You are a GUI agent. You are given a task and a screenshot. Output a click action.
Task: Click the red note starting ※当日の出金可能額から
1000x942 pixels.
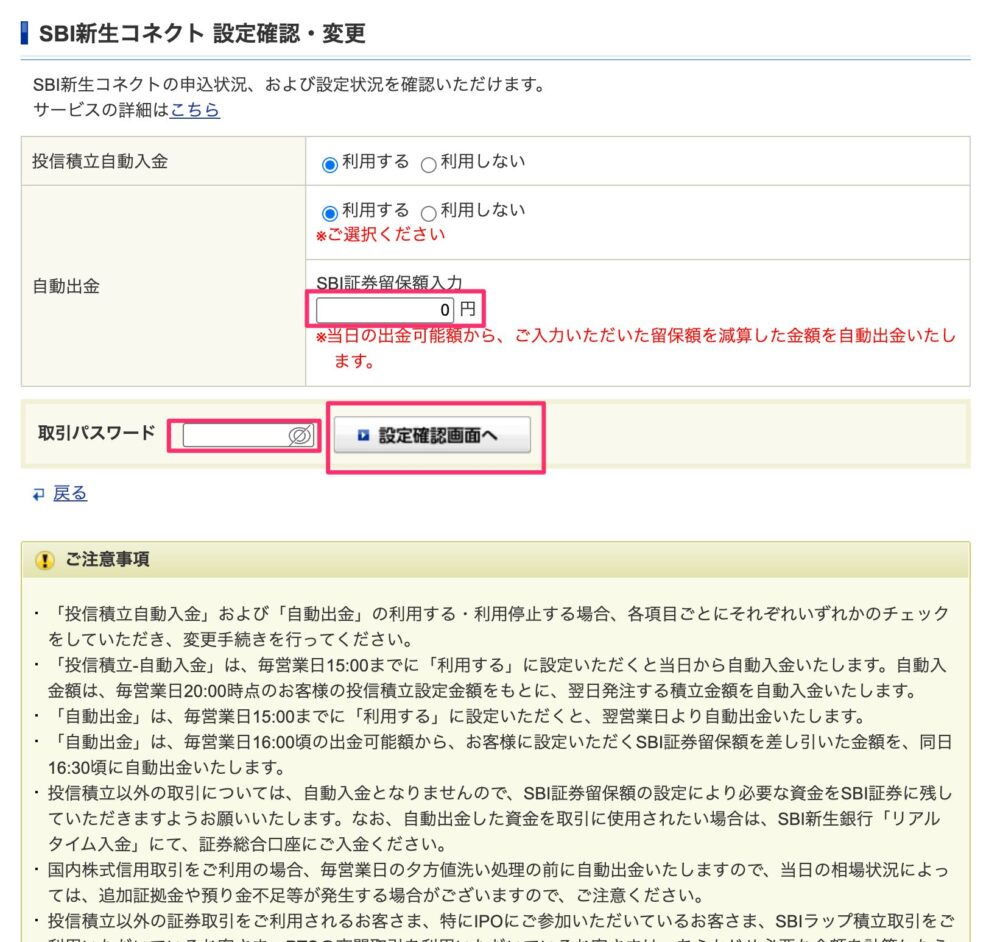pos(636,348)
